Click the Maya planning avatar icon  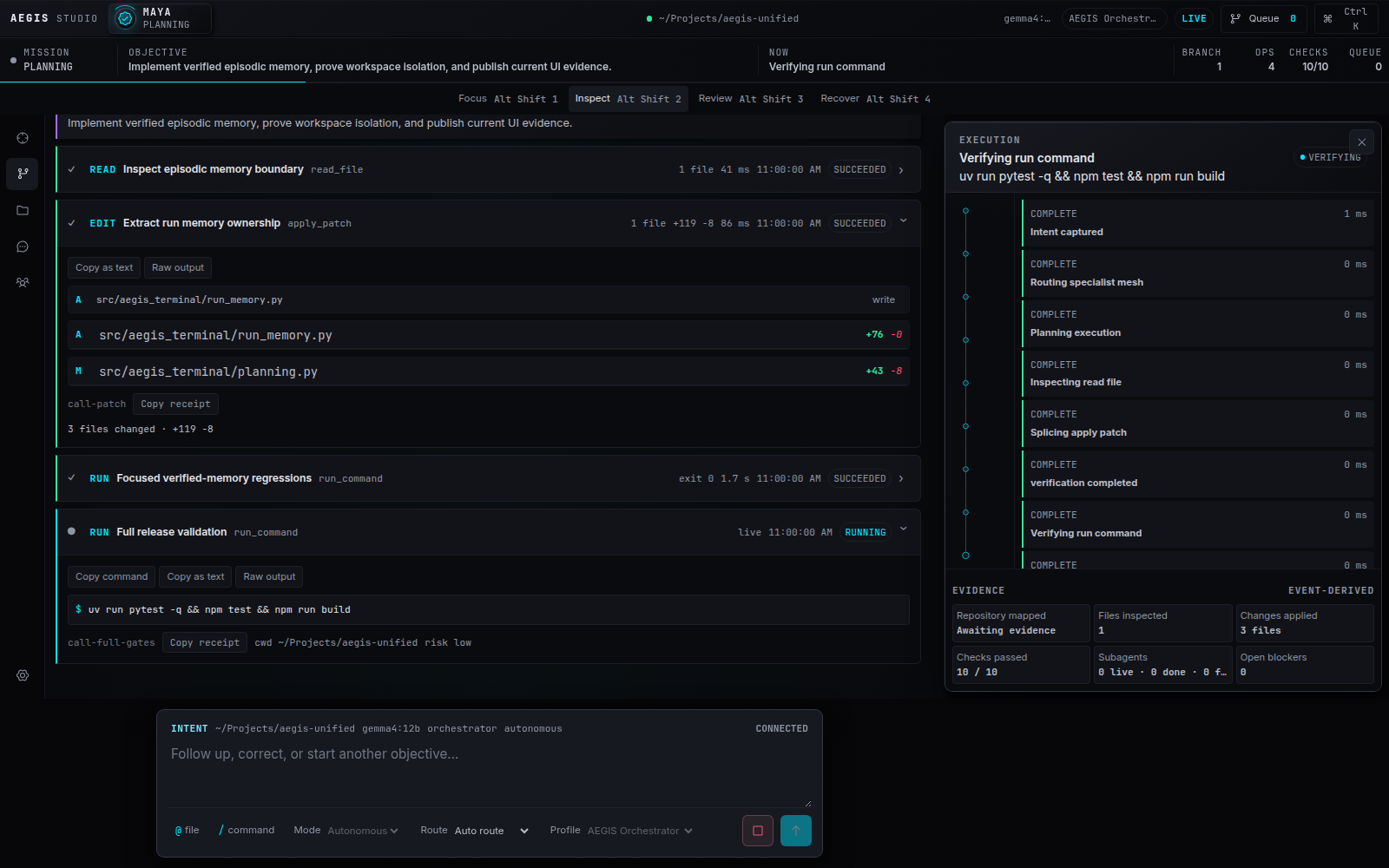(x=126, y=18)
